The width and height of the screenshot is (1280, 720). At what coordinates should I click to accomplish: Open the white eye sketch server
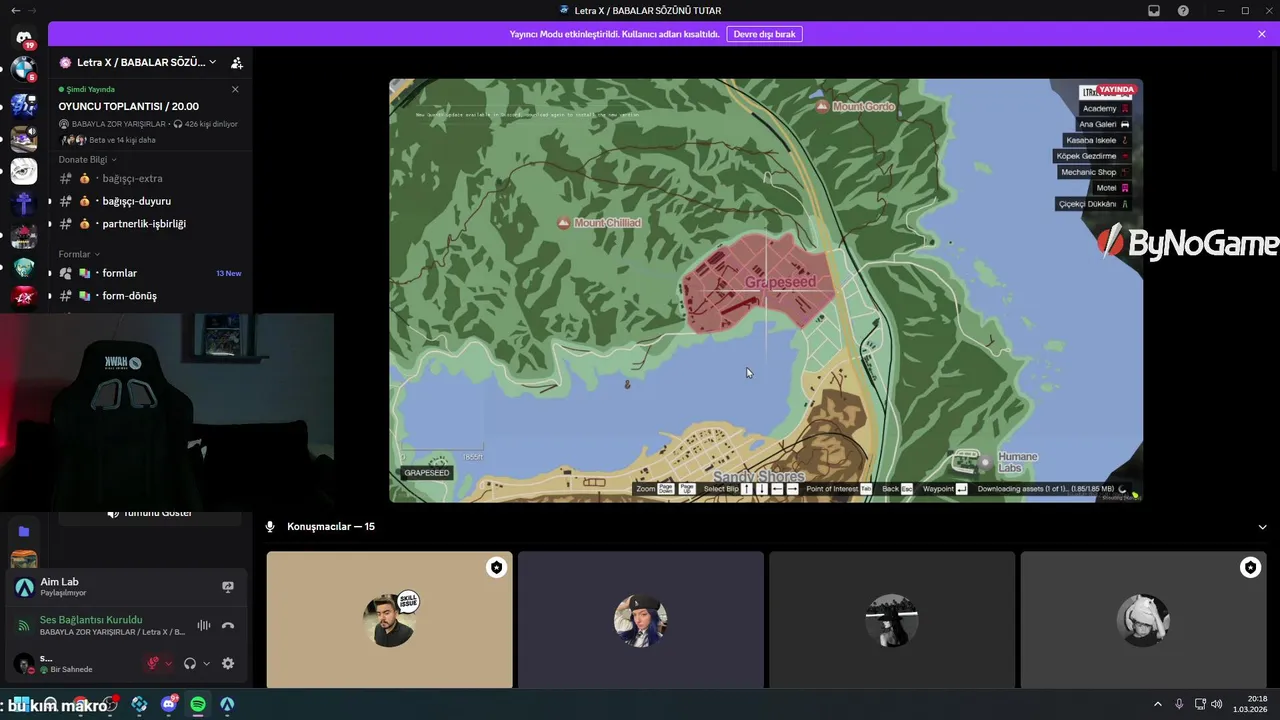tap(24, 172)
